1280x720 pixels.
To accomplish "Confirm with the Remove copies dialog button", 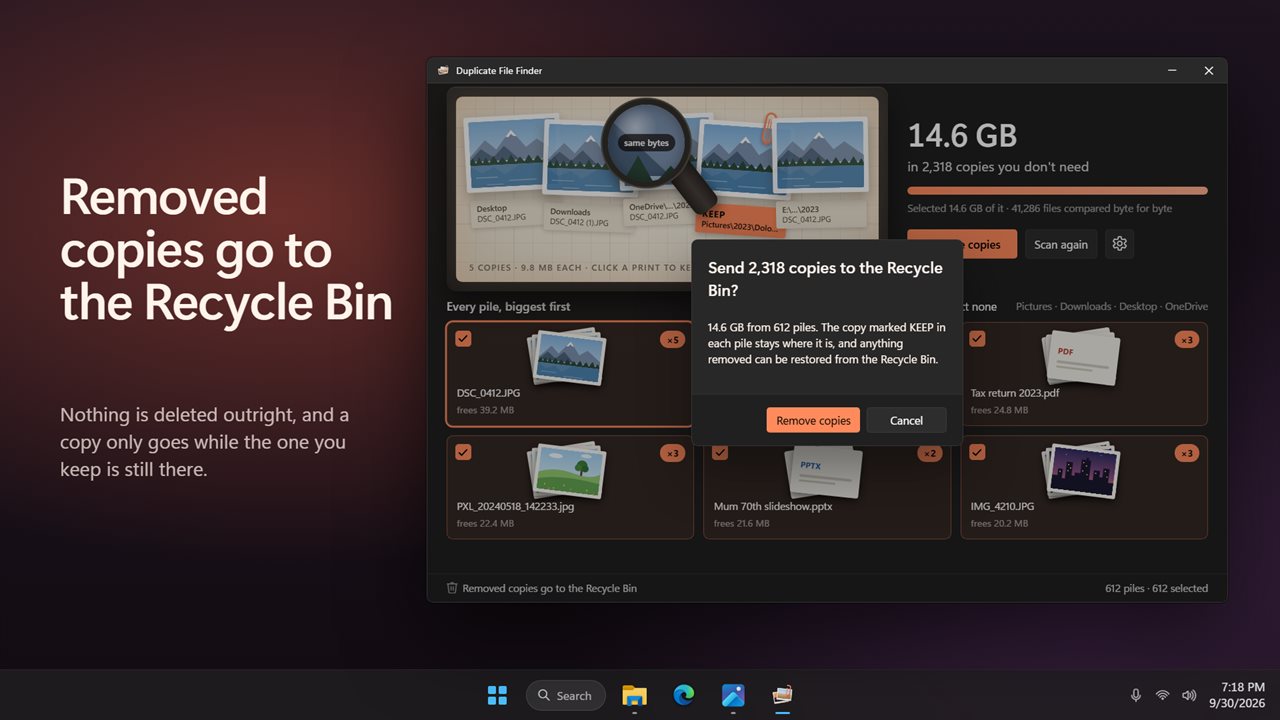I will click(x=813, y=420).
